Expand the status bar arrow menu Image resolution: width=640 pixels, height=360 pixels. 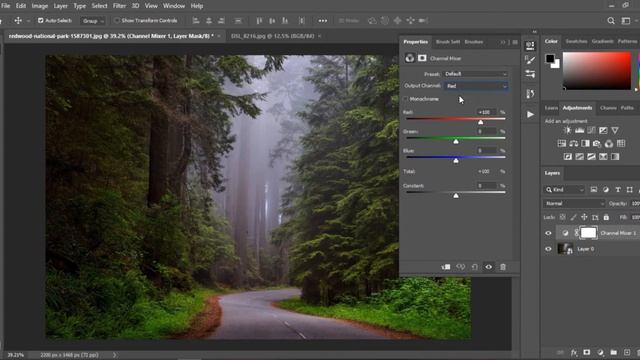(x=115, y=355)
